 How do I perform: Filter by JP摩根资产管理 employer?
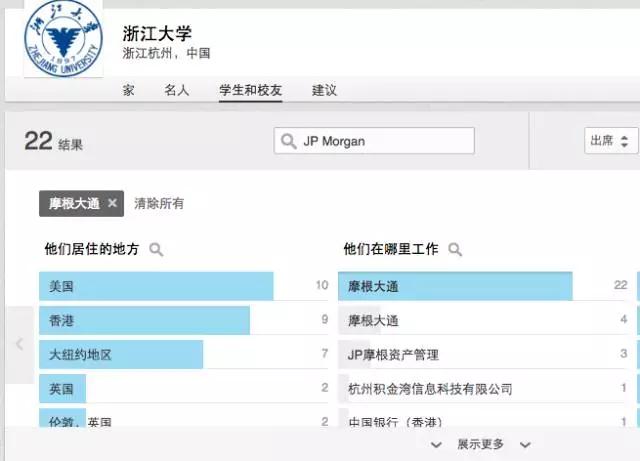point(393,355)
